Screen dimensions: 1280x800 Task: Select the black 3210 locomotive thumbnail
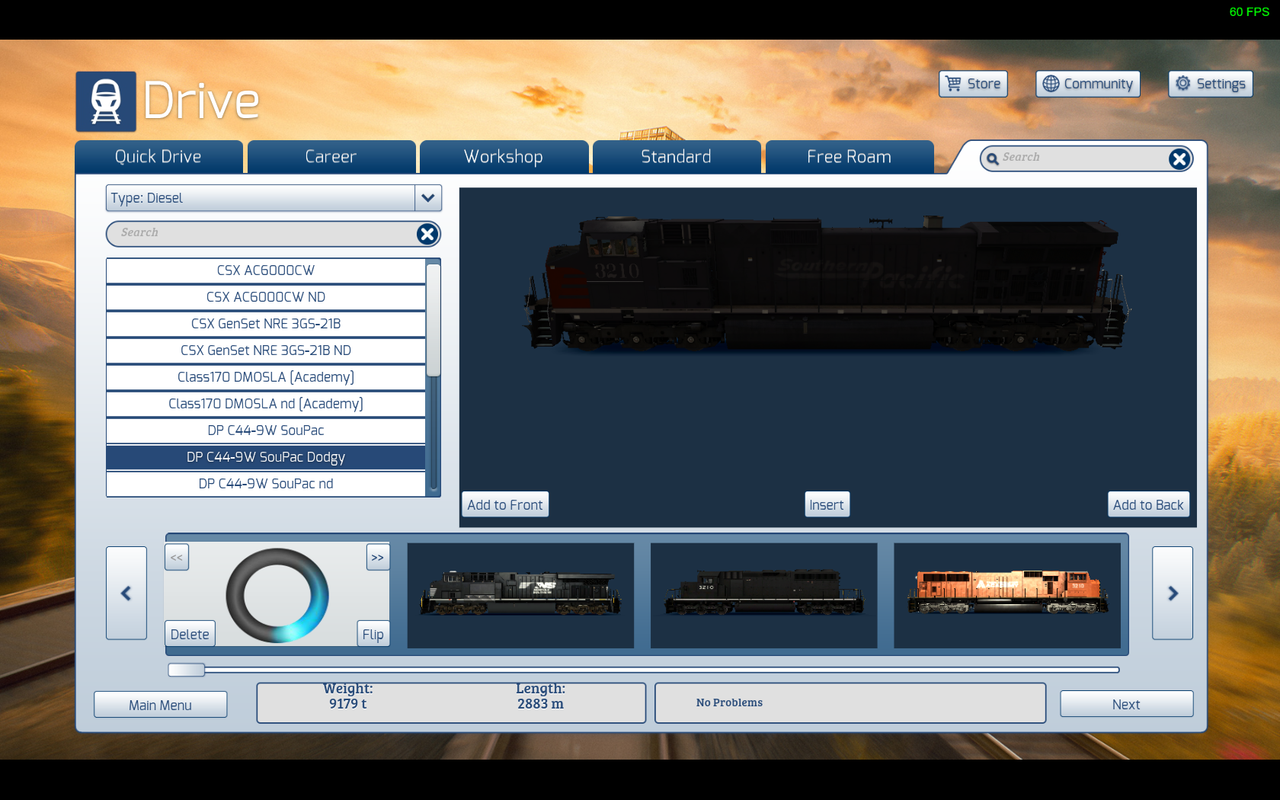pyautogui.click(x=764, y=595)
